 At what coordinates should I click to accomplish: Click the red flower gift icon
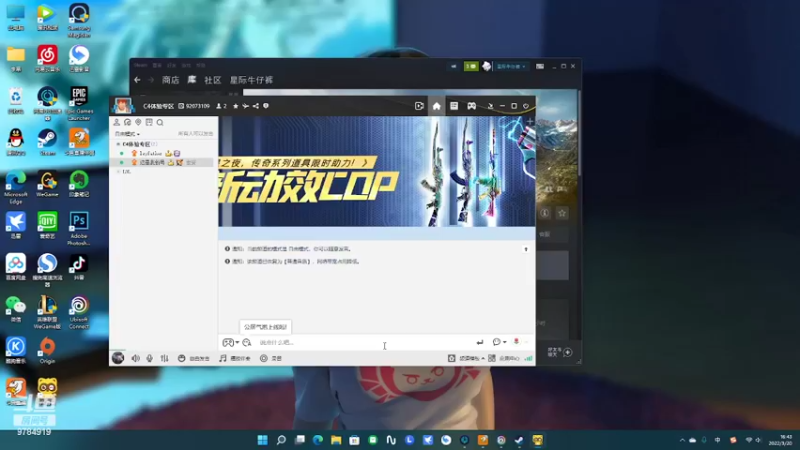[x=516, y=341]
